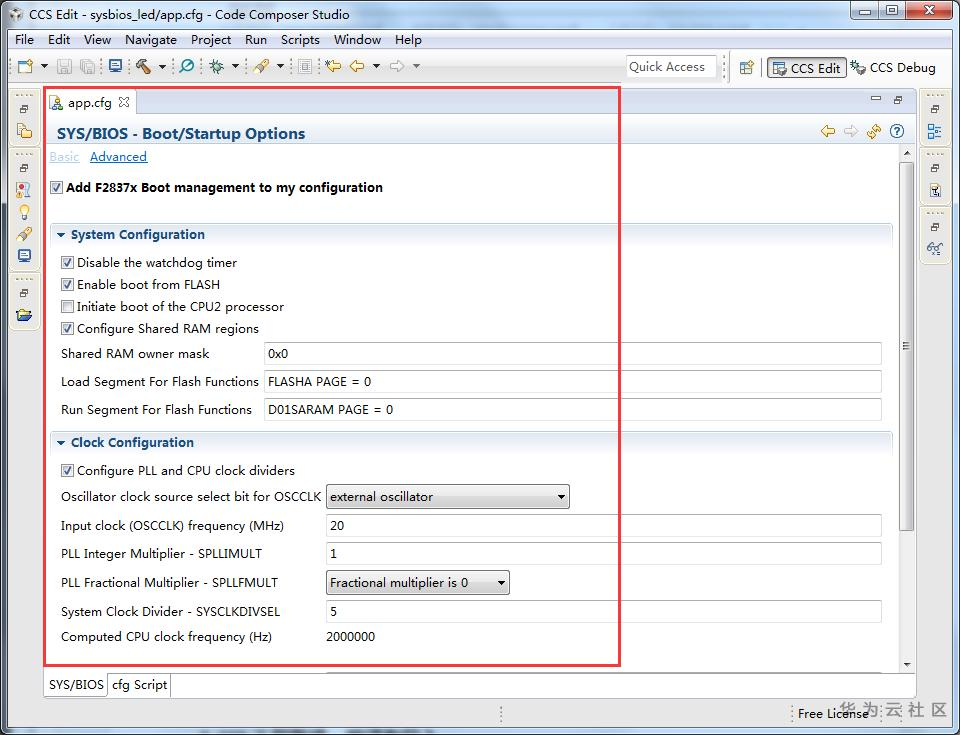Click the Build hammer icon in toolbar

[144, 67]
